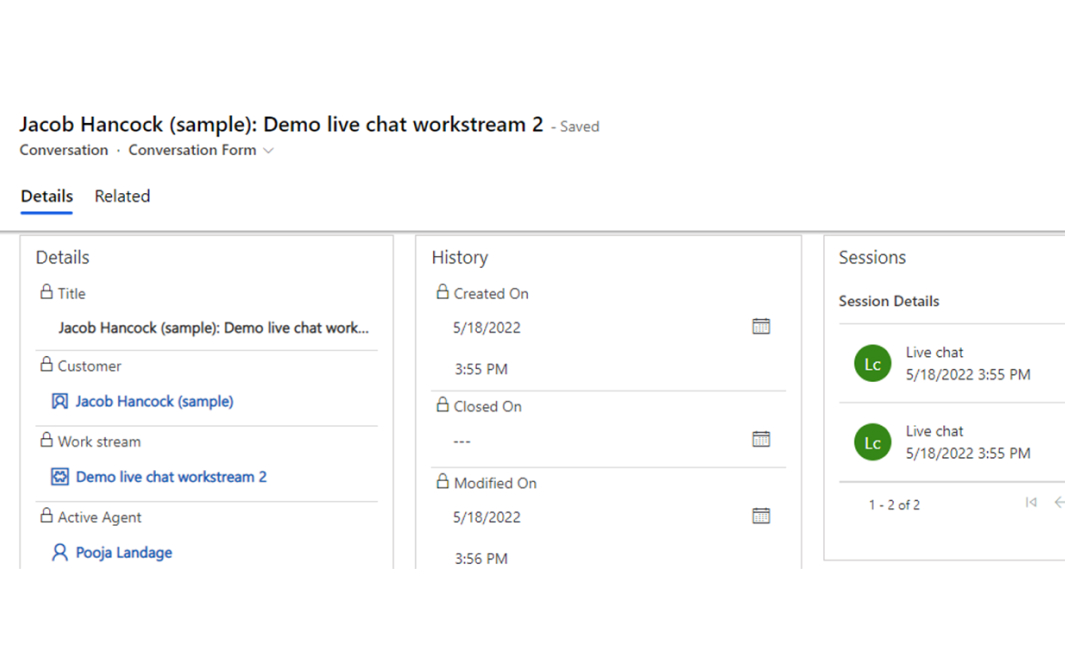Open Demo live chat workstream 2 link

(x=171, y=477)
